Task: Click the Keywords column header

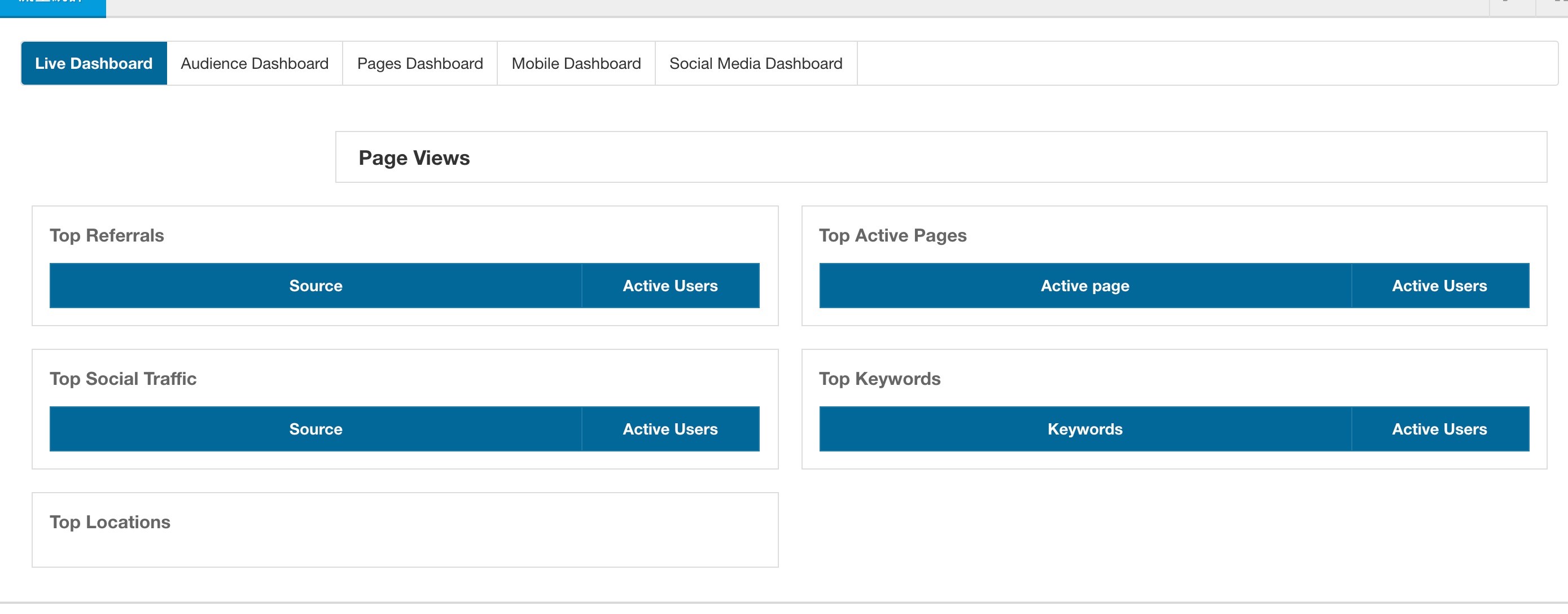Action: [x=1085, y=429]
